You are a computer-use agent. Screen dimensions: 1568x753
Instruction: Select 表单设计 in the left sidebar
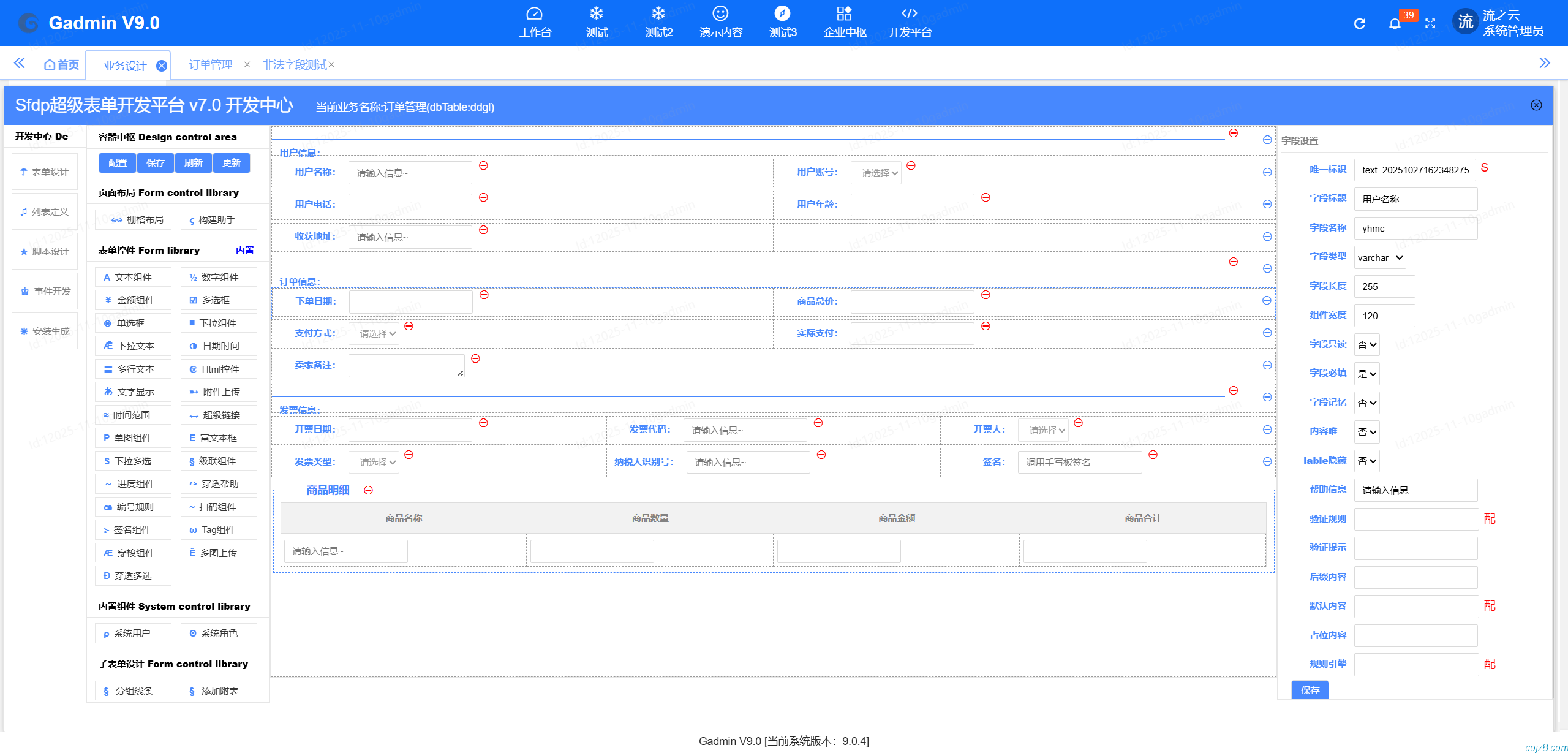click(44, 172)
